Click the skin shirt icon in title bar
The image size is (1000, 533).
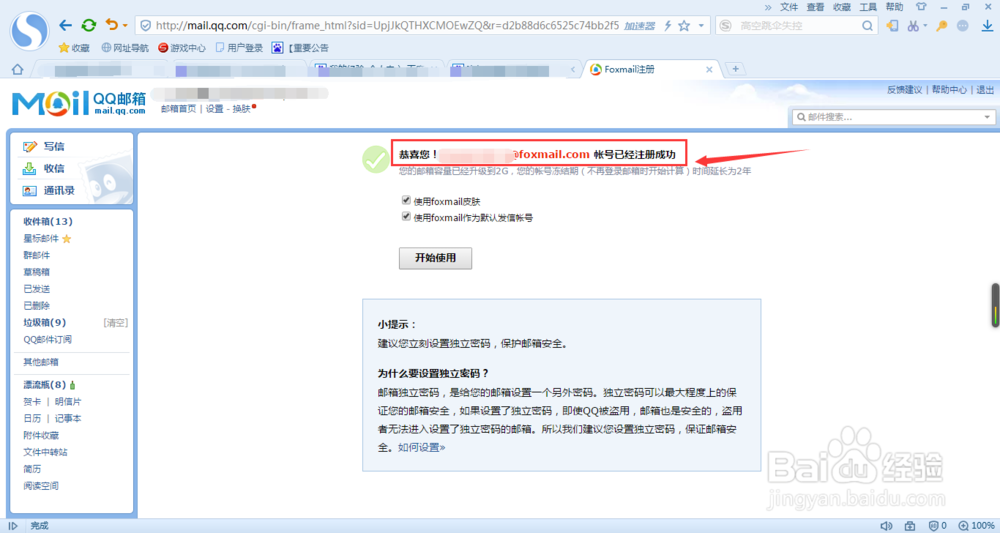(921, 7)
